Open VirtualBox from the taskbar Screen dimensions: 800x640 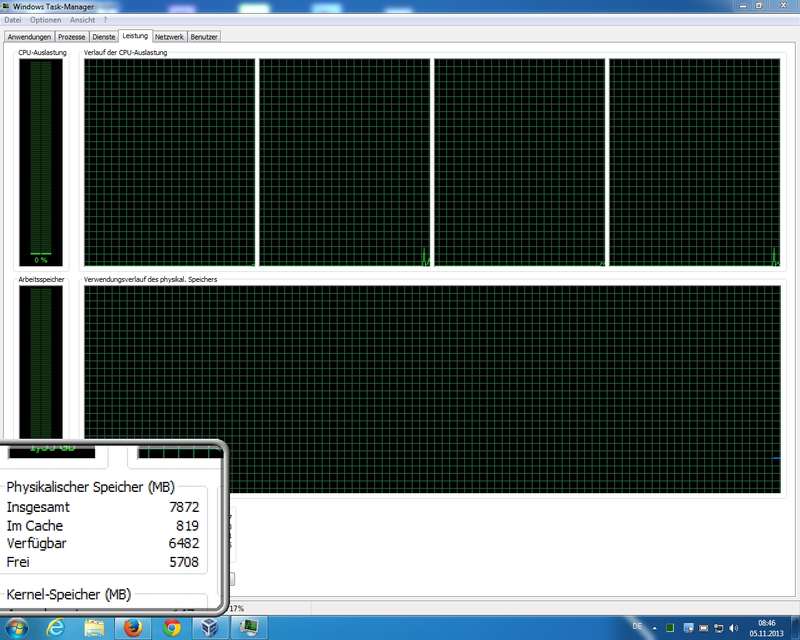click(x=210, y=628)
